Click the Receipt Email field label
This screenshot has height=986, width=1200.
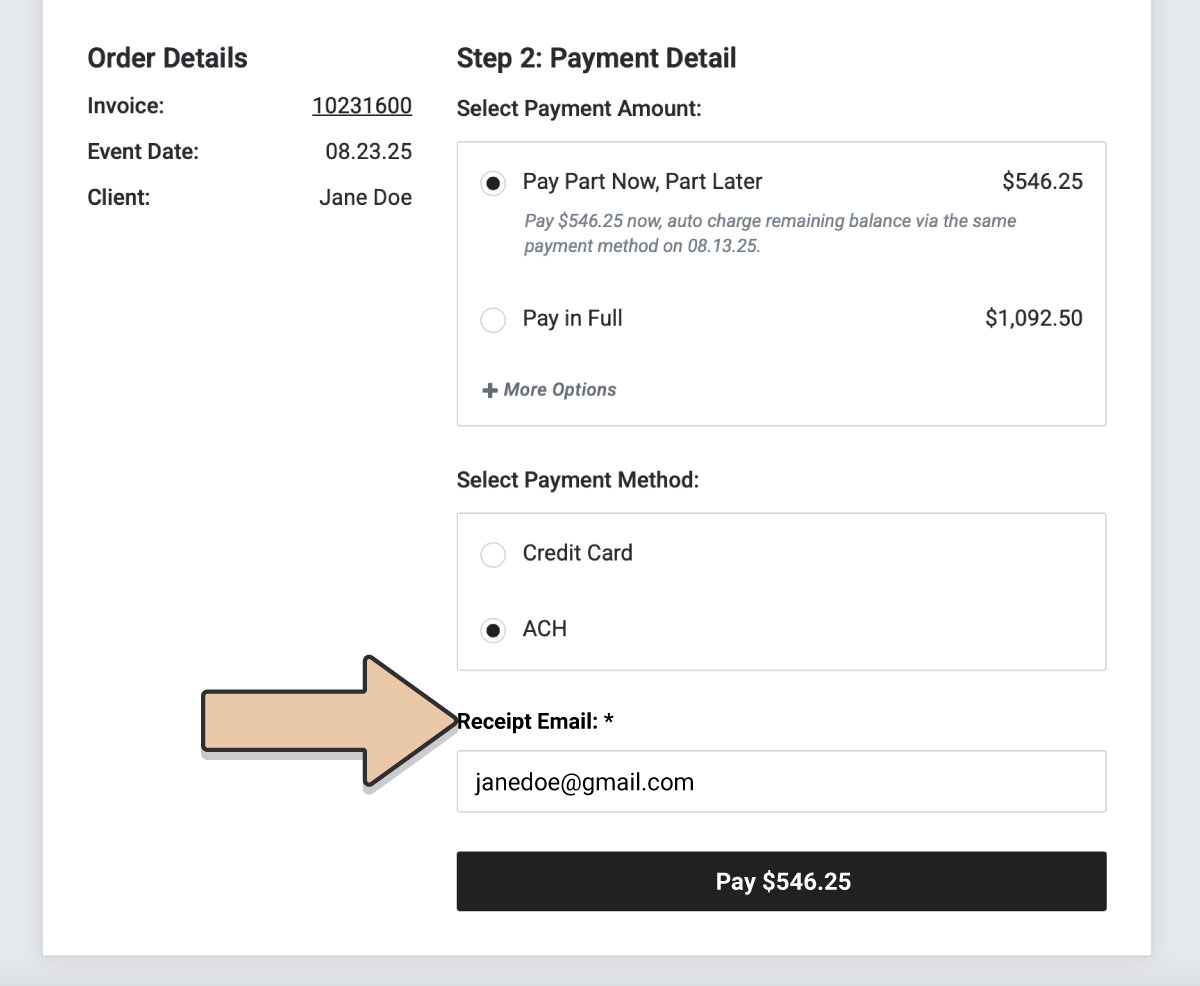[535, 721]
